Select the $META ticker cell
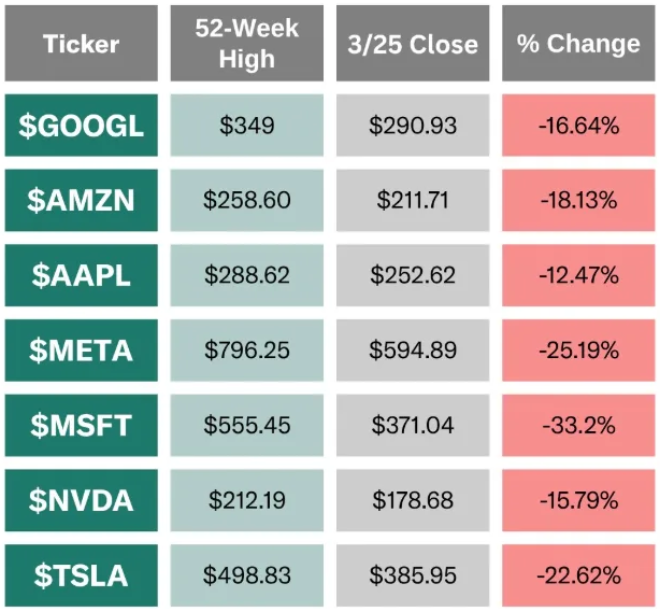The image size is (660, 609). 81,350
